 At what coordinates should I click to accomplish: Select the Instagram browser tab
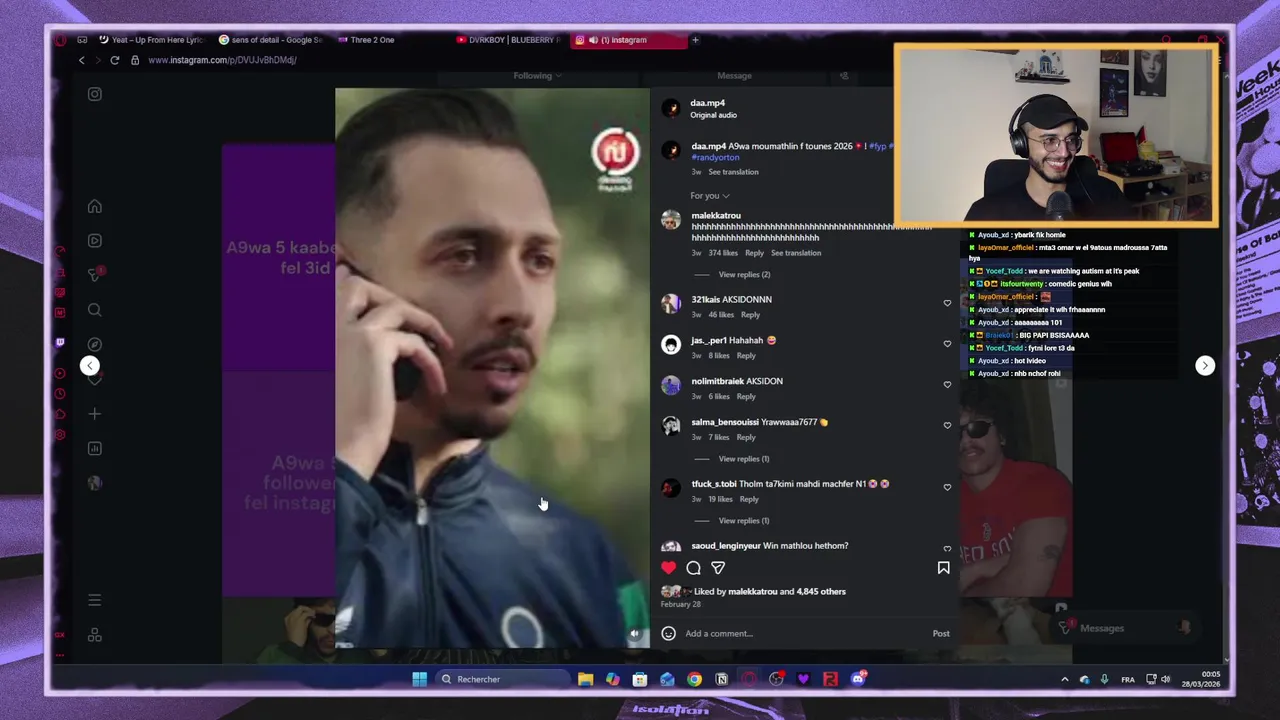pos(628,40)
